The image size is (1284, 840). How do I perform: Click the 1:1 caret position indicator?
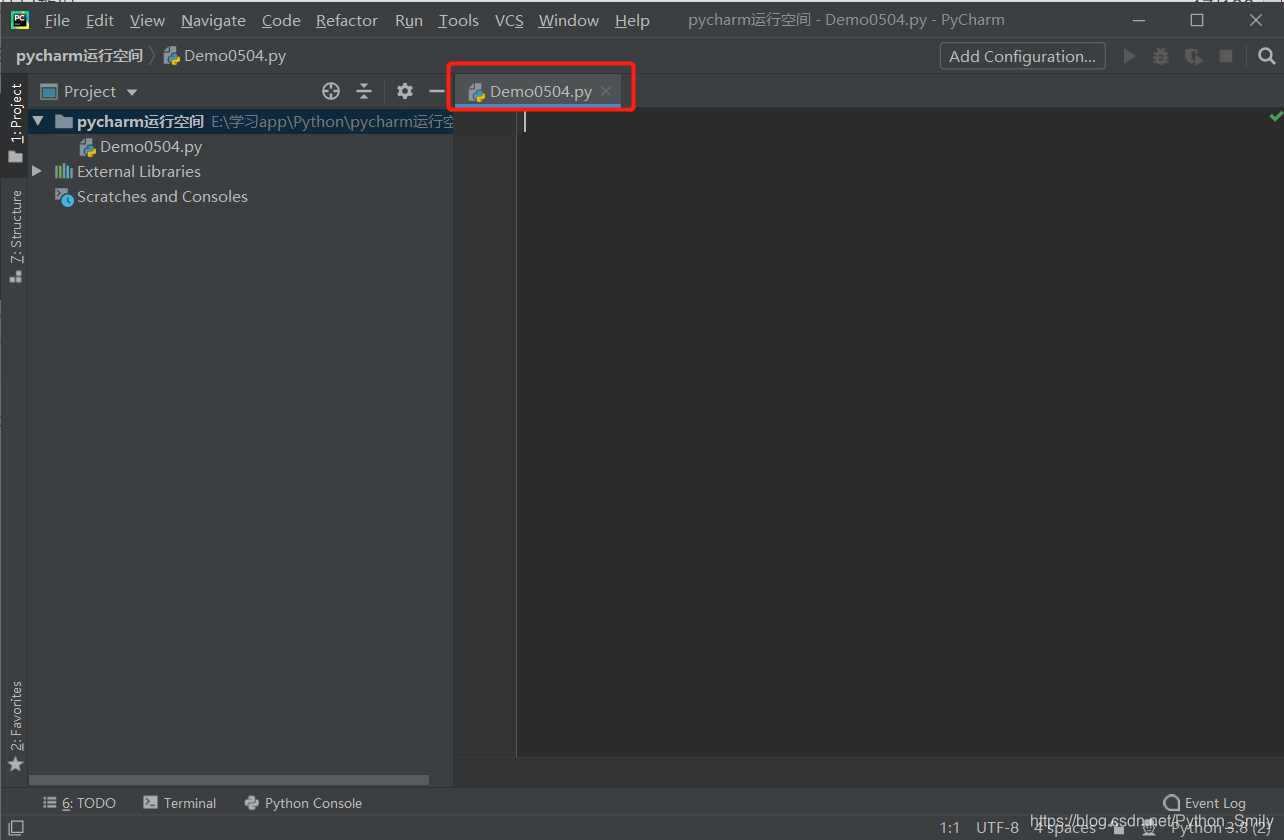point(950,828)
